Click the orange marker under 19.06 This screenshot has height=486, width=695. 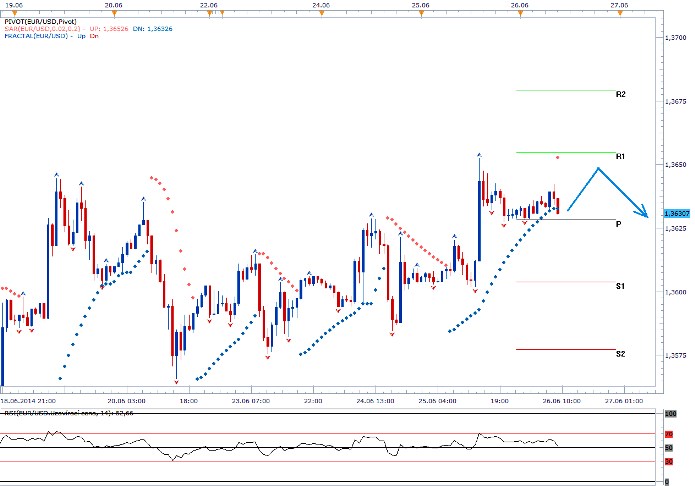coord(14,13)
